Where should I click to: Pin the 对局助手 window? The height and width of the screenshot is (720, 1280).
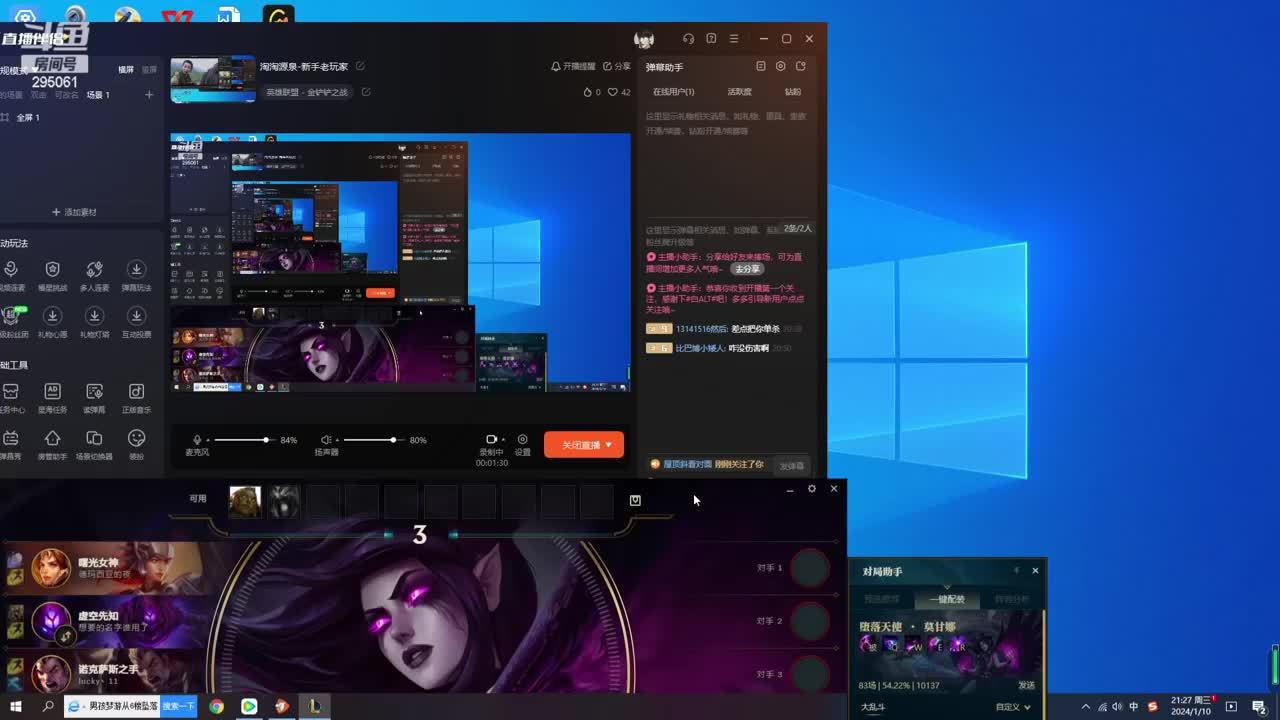click(x=1016, y=571)
